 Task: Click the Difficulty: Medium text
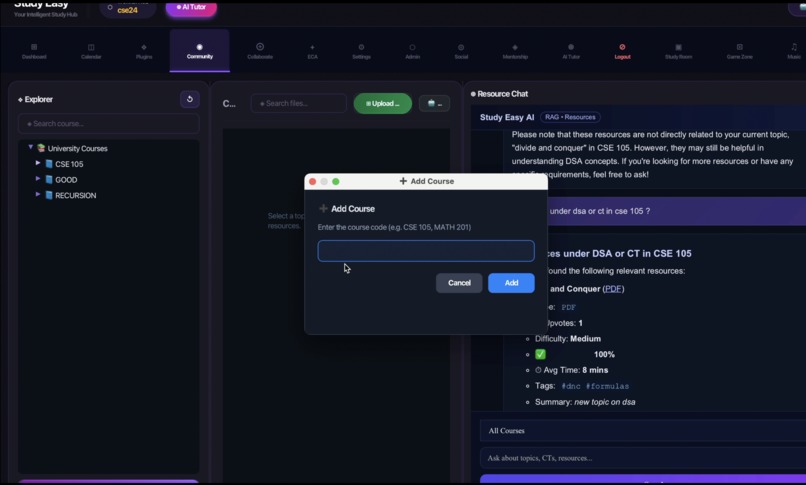[567, 339]
